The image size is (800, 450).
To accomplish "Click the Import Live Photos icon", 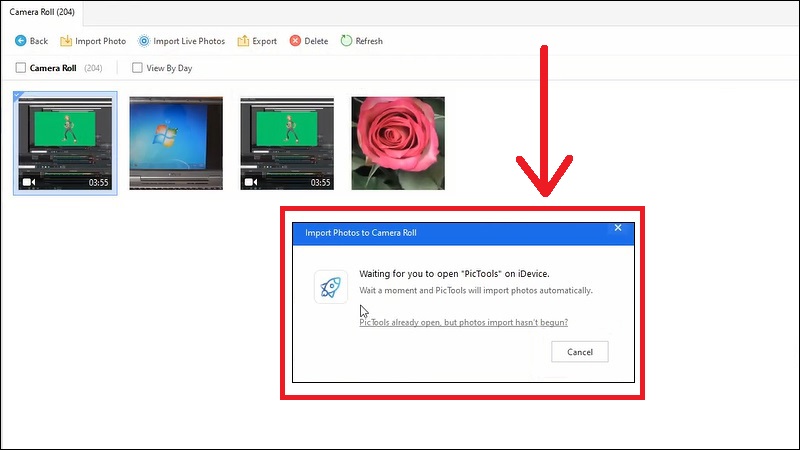I will (144, 41).
